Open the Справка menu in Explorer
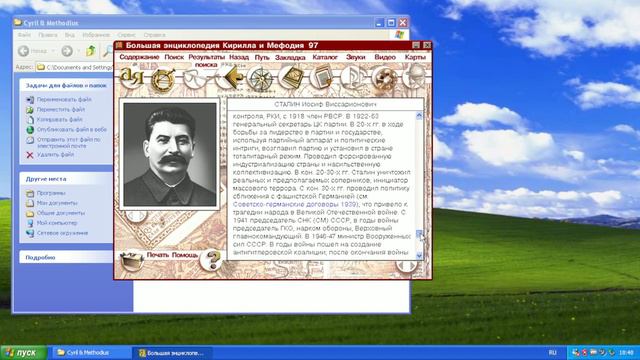The height and width of the screenshot is (360, 640). click(x=154, y=35)
